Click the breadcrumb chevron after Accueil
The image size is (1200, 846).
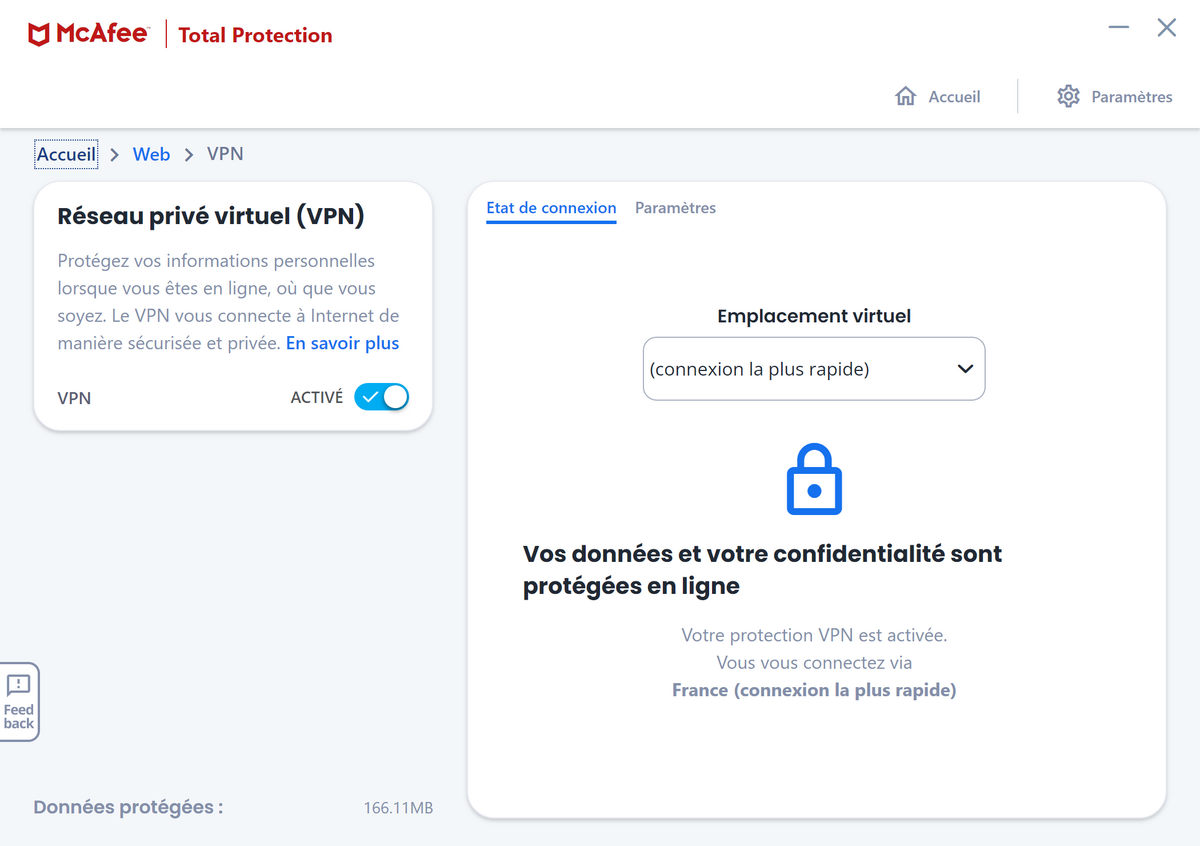[115, 155]
